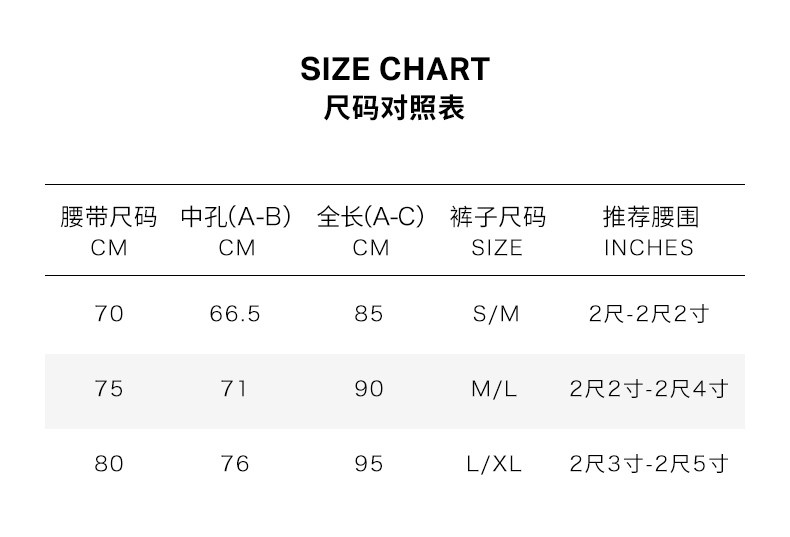Click the SIZE CHART title
The width and height of the screenshot is (790, 537).
tap(395, 69)
